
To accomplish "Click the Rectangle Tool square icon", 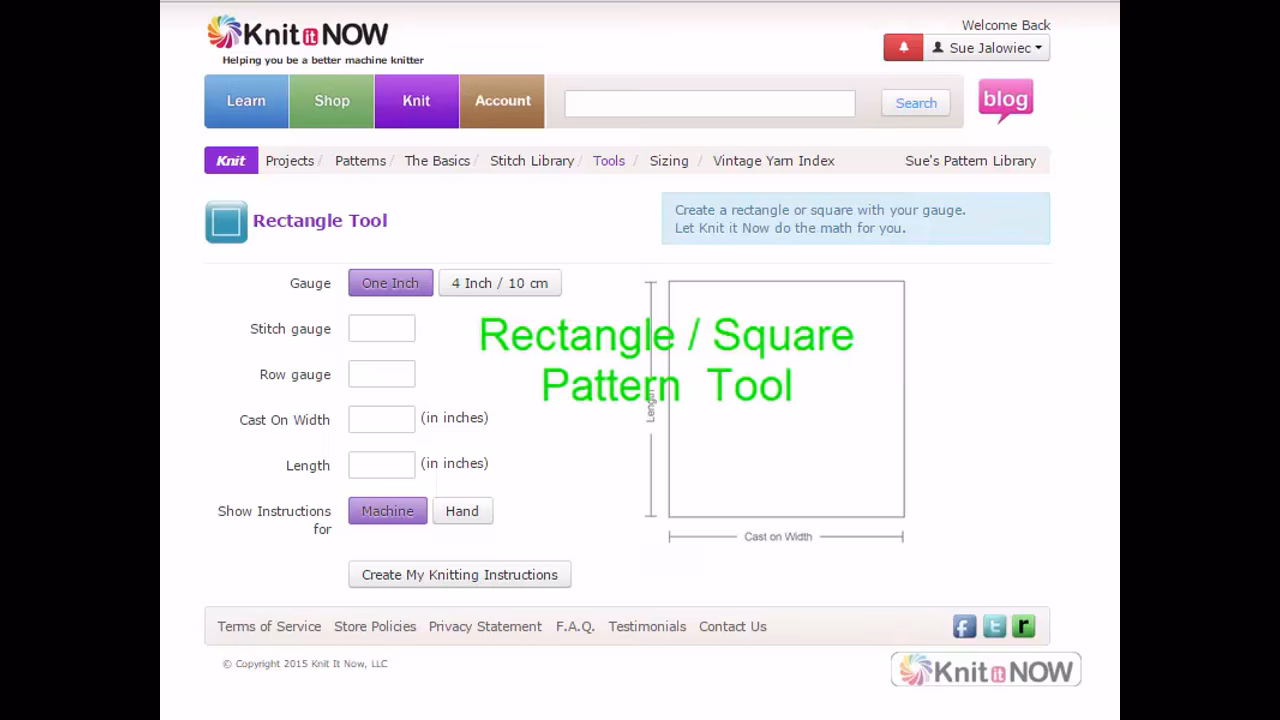I will tap(226, 222).
